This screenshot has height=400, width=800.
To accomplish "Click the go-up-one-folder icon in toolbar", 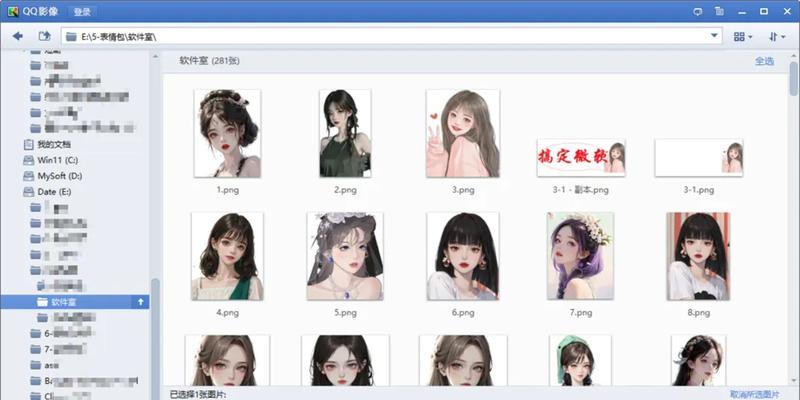I will pyautogui.click(x=45, y=36).
